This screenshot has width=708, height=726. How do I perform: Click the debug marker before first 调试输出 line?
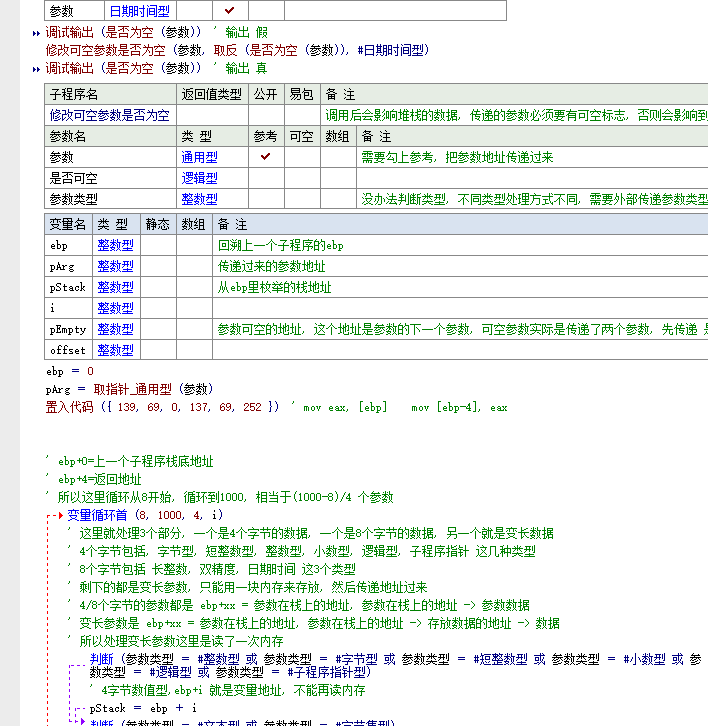[x=36, y=33]
